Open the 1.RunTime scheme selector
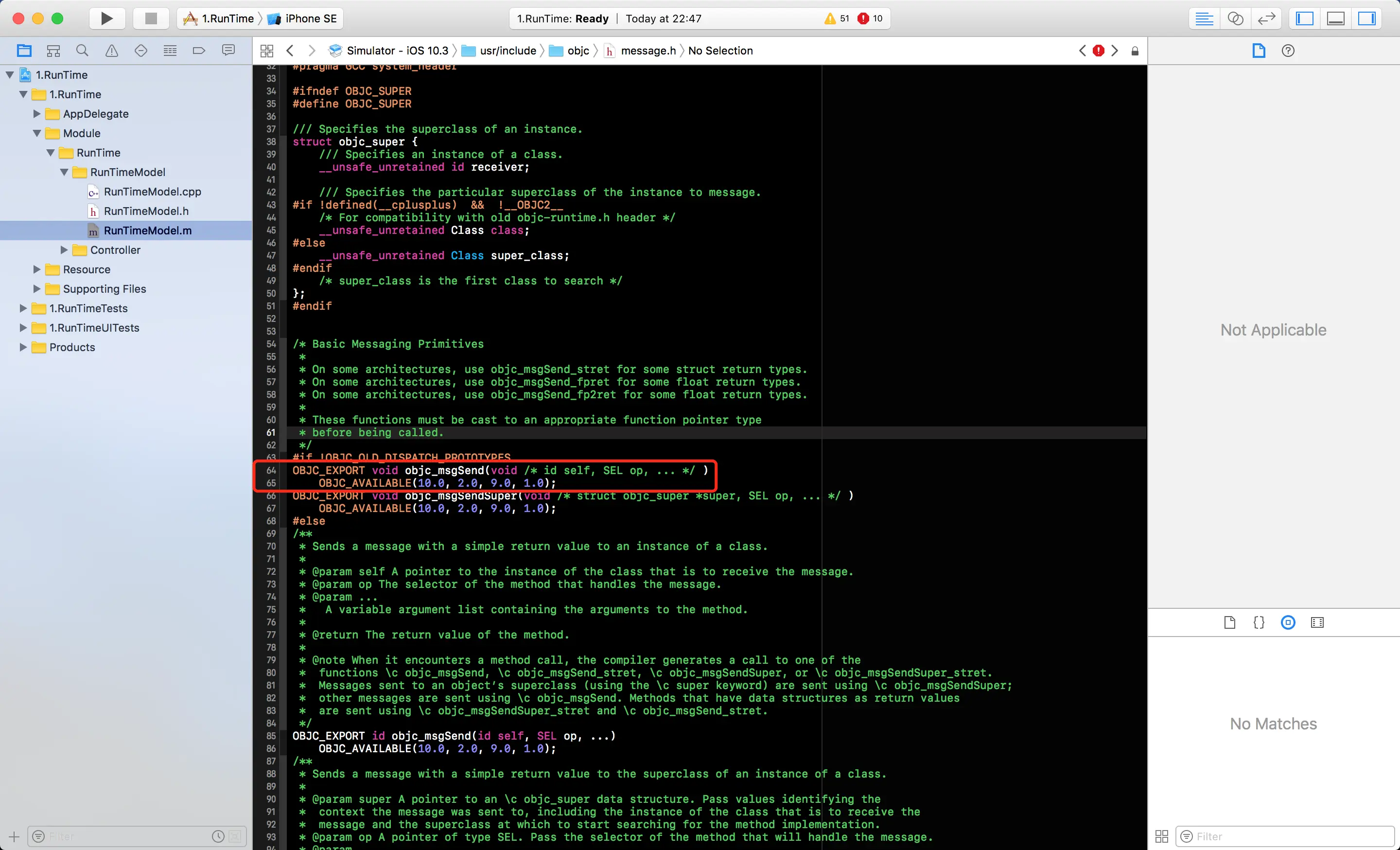This screenshot has width=1400, height=850. [x=218, y=19]
